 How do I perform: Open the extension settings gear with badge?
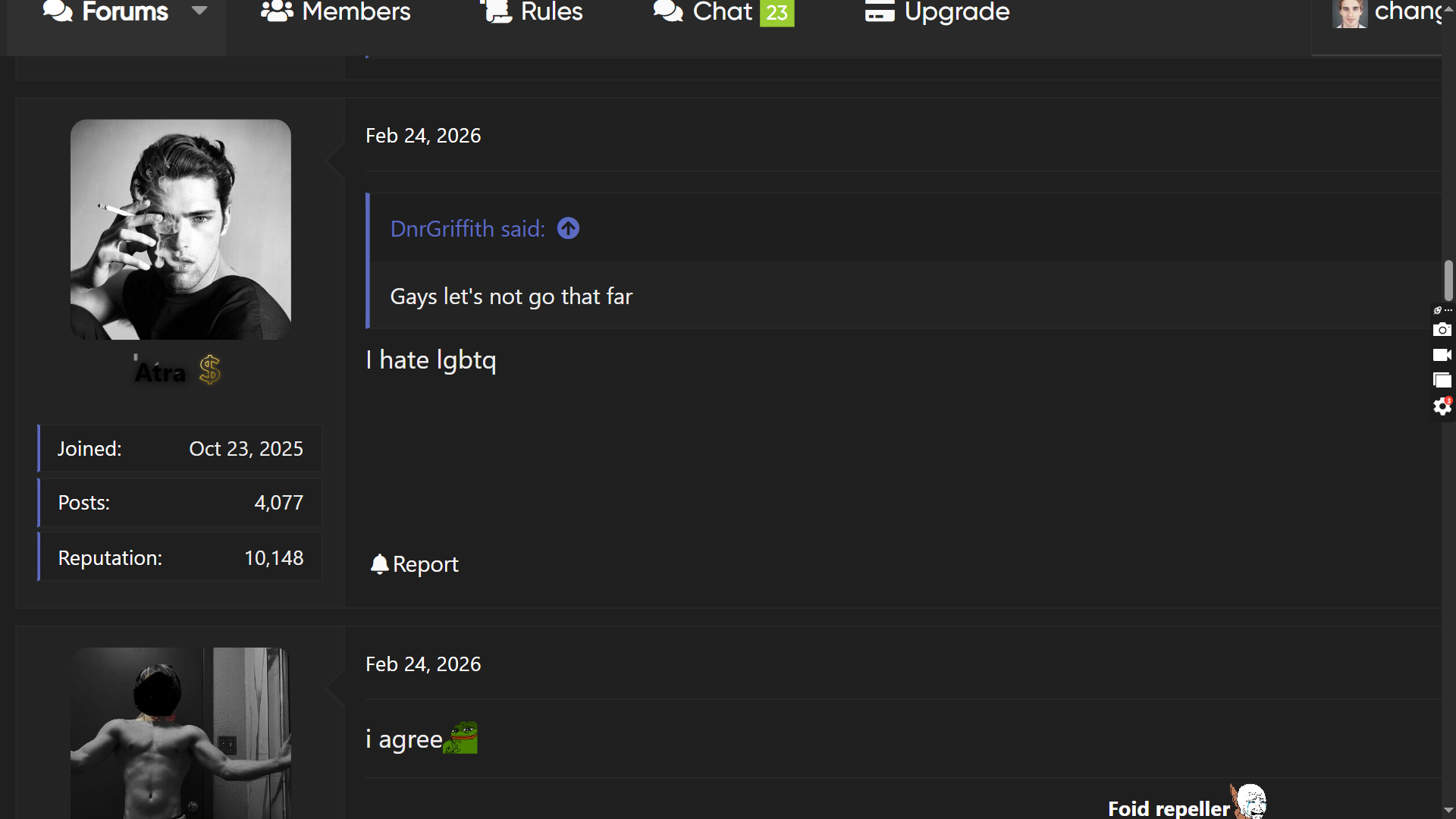1442,406
